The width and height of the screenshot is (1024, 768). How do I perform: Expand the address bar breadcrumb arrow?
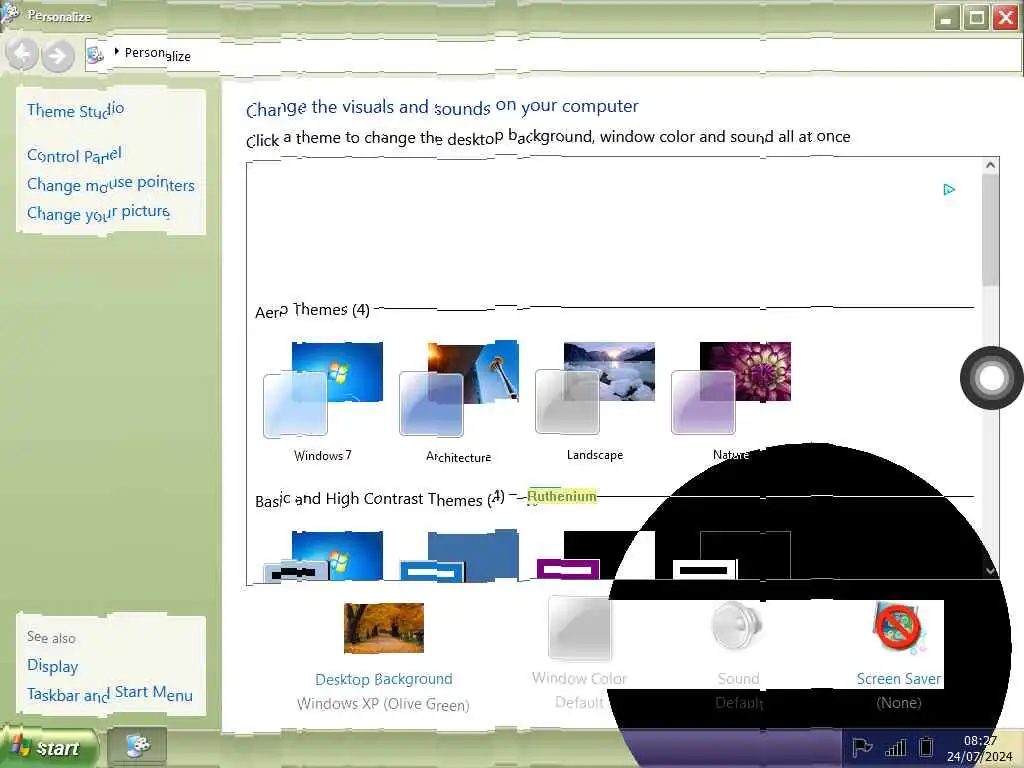[116, 51]
